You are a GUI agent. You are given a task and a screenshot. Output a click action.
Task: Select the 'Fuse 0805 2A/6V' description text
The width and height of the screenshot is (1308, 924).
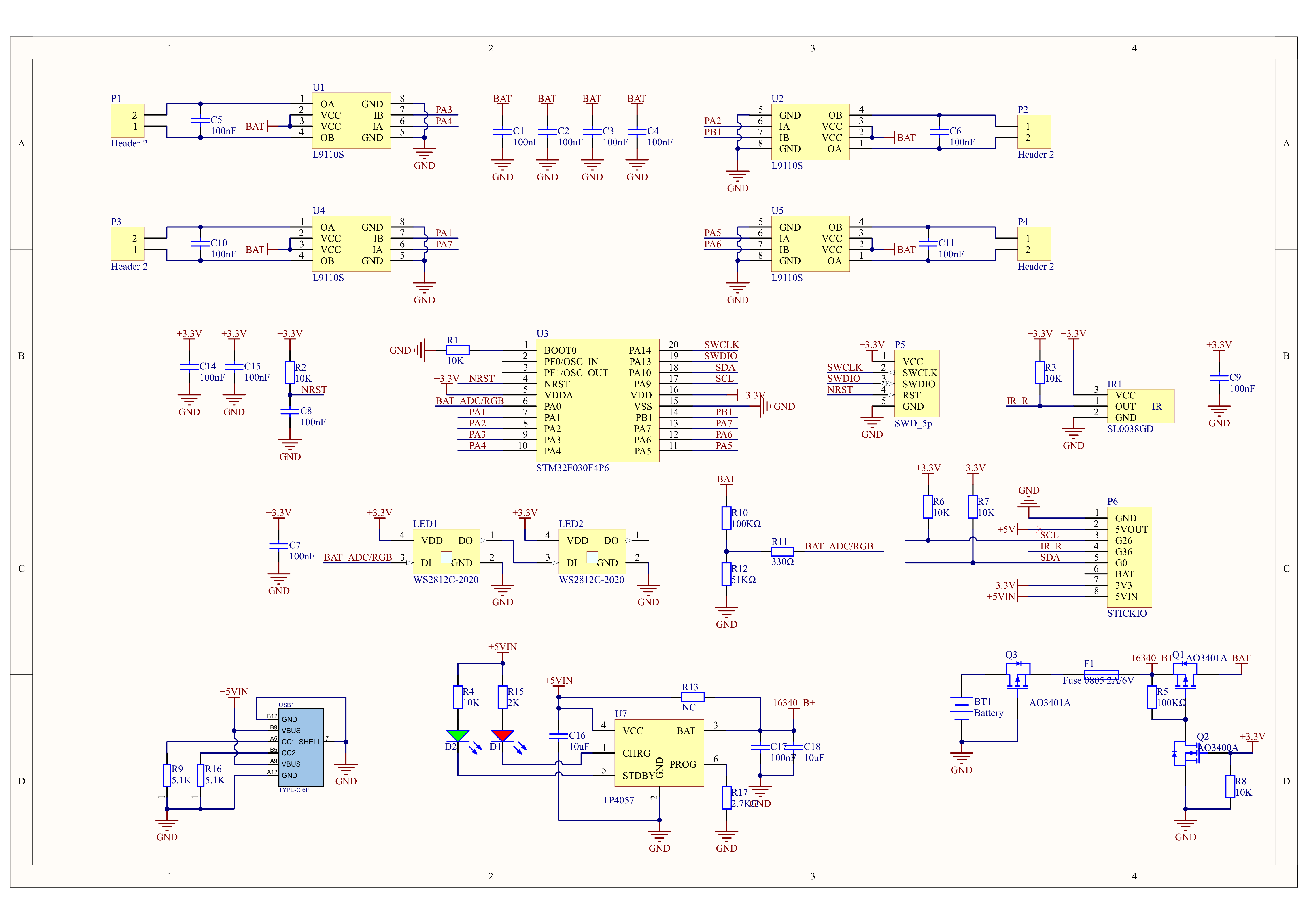coord(1098,680)
